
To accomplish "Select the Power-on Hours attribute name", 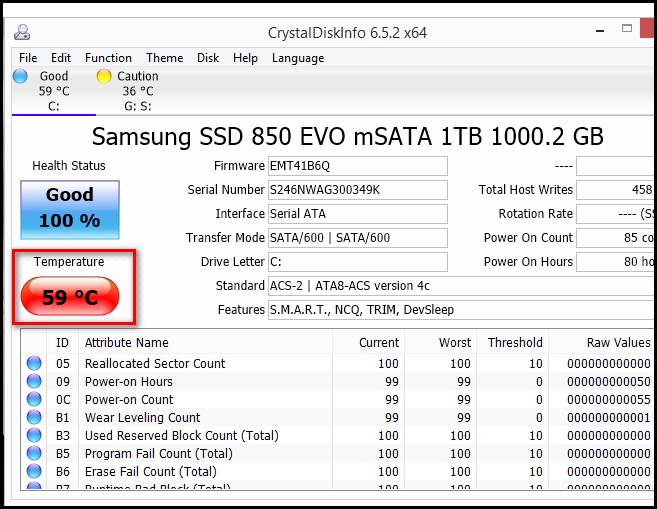I will pos(129,382).
